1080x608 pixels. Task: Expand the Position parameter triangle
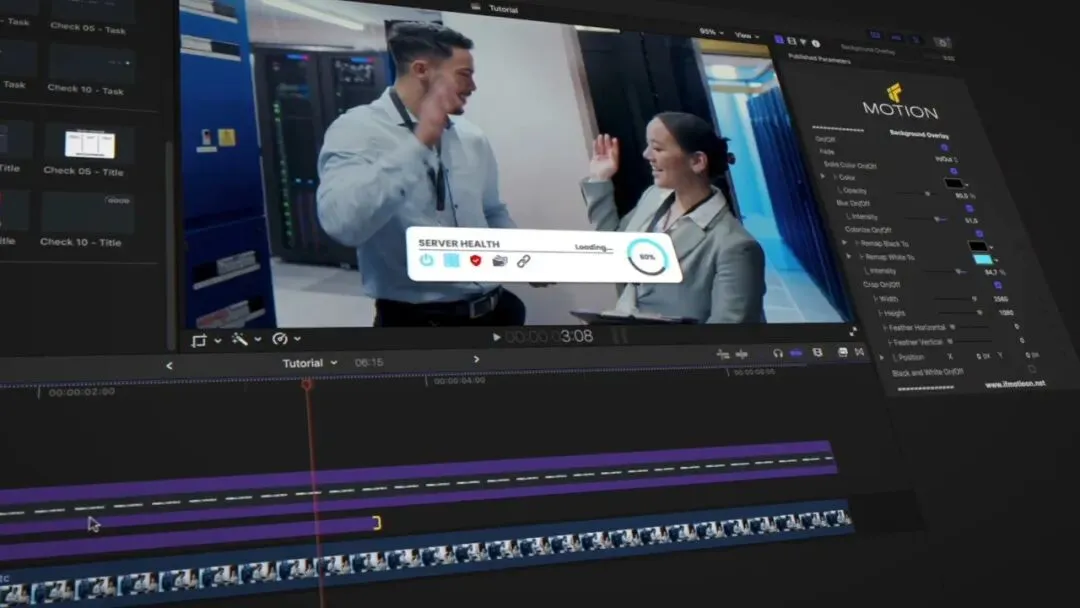pyautogui.click(x=882, y=357)
